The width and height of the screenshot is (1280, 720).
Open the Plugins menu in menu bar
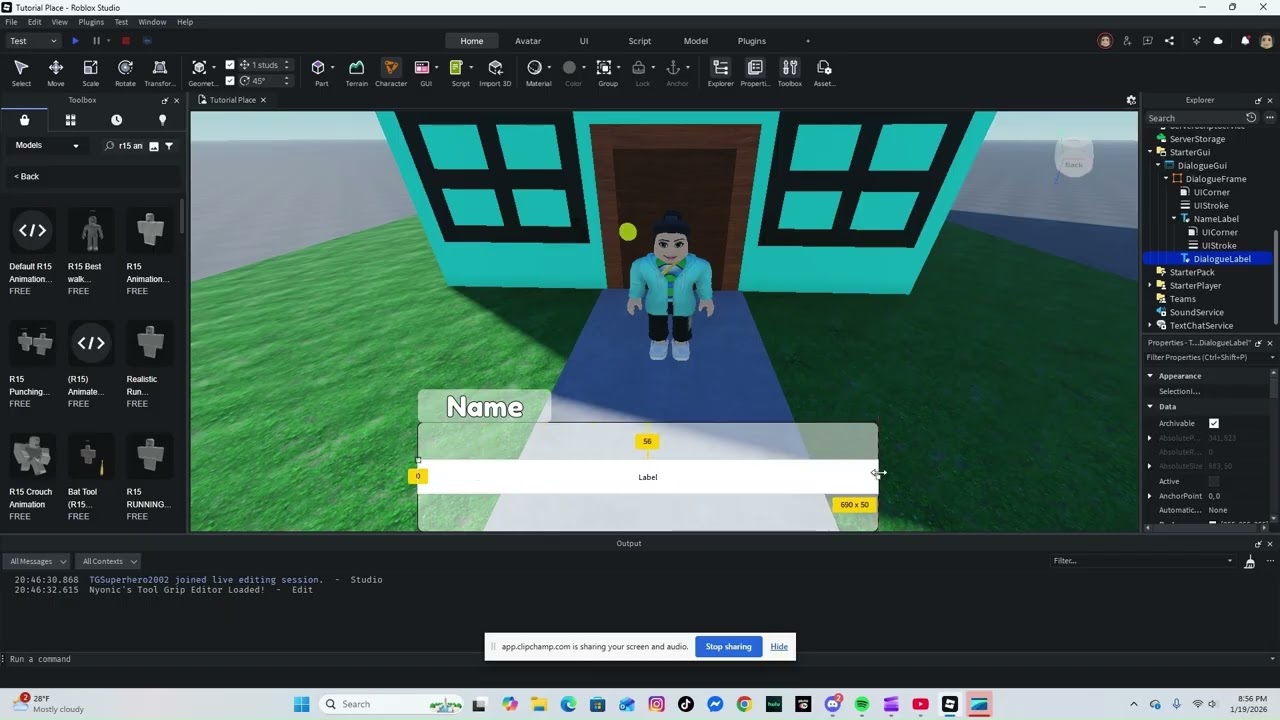(x=91, y=22)
